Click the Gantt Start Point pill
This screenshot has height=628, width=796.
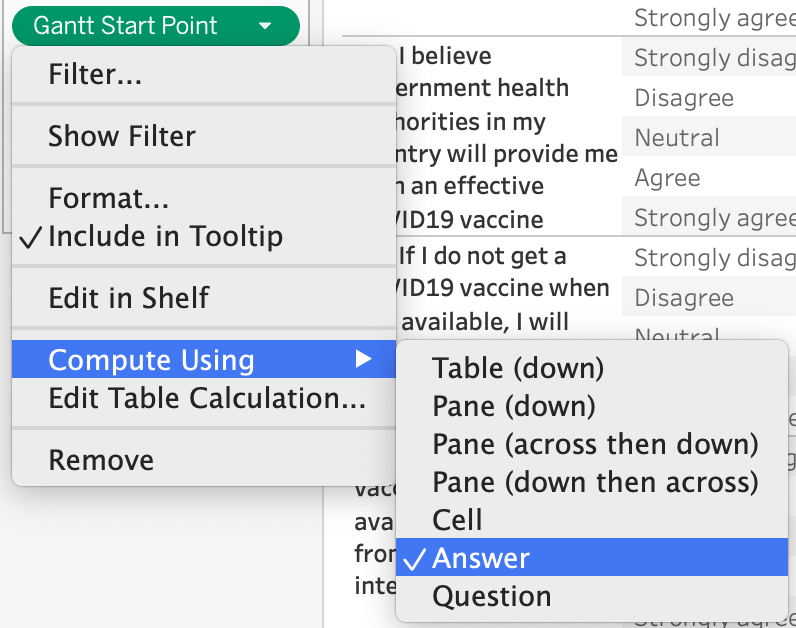point(126,26)
